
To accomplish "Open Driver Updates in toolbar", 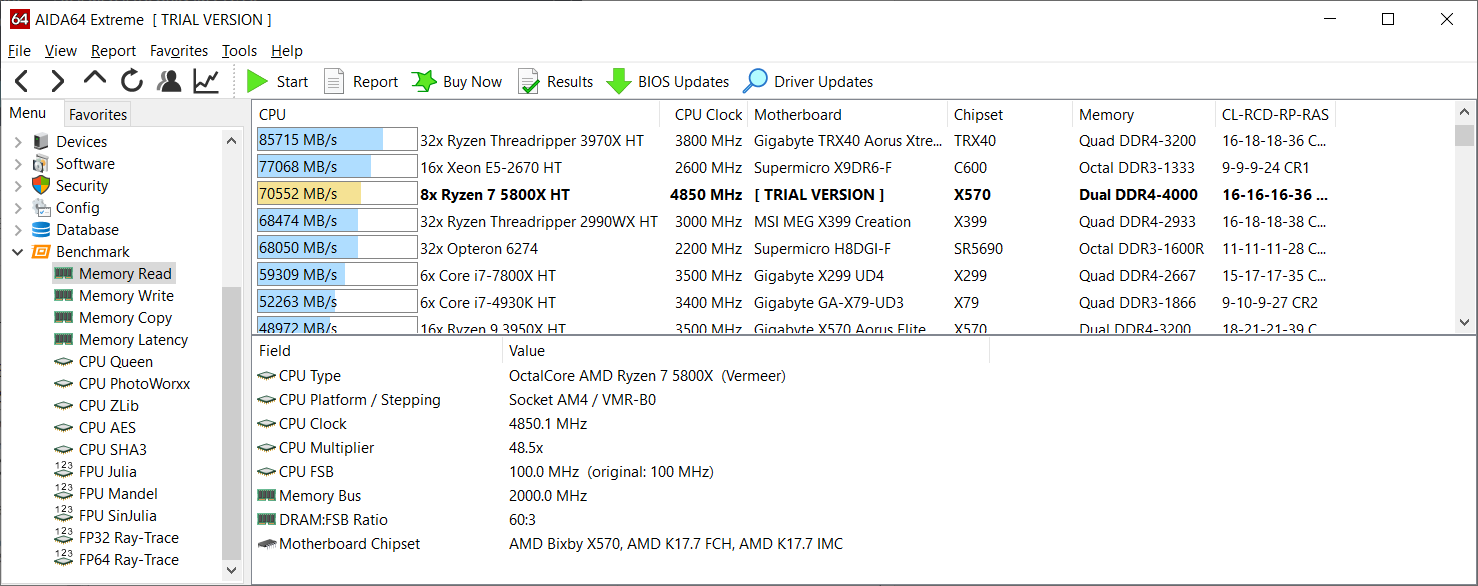I will 808,81.
